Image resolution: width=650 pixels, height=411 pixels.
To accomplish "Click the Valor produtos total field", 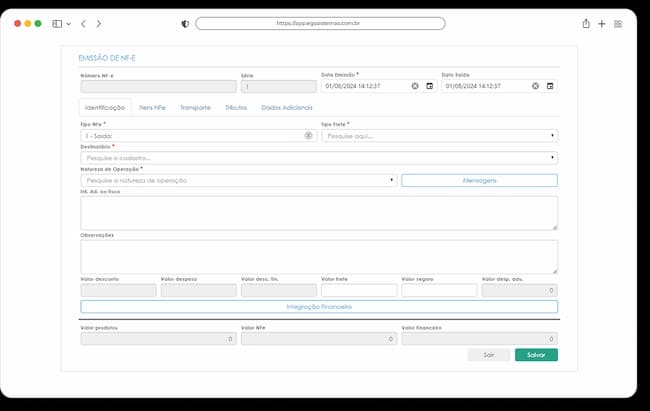I will point(158,339).
